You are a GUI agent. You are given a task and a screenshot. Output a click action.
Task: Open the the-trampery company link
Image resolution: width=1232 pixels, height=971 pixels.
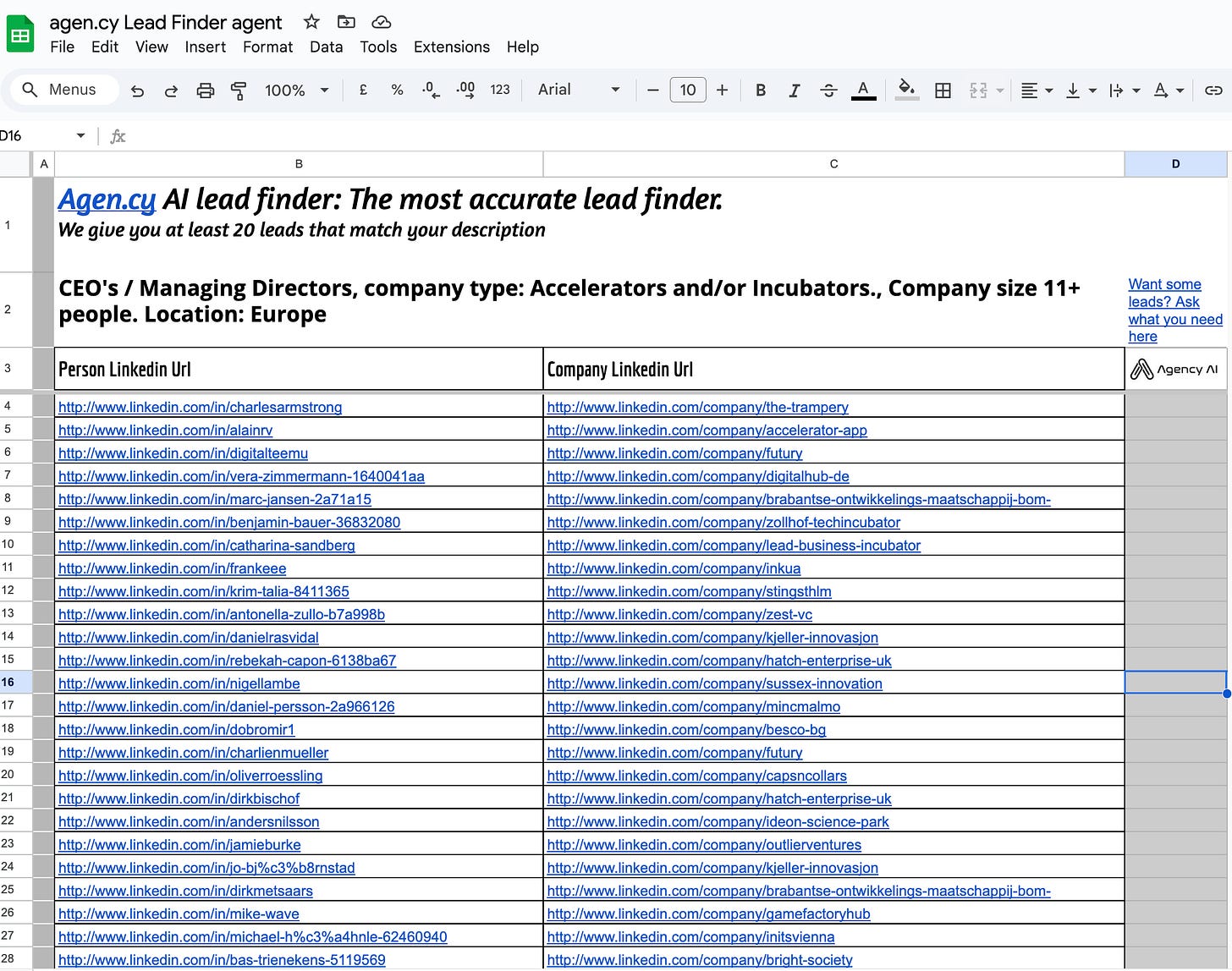[697, 407]
